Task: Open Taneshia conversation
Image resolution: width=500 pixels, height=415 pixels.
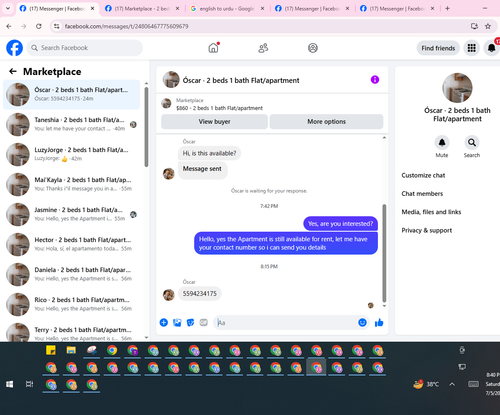Action: point(72,124)
